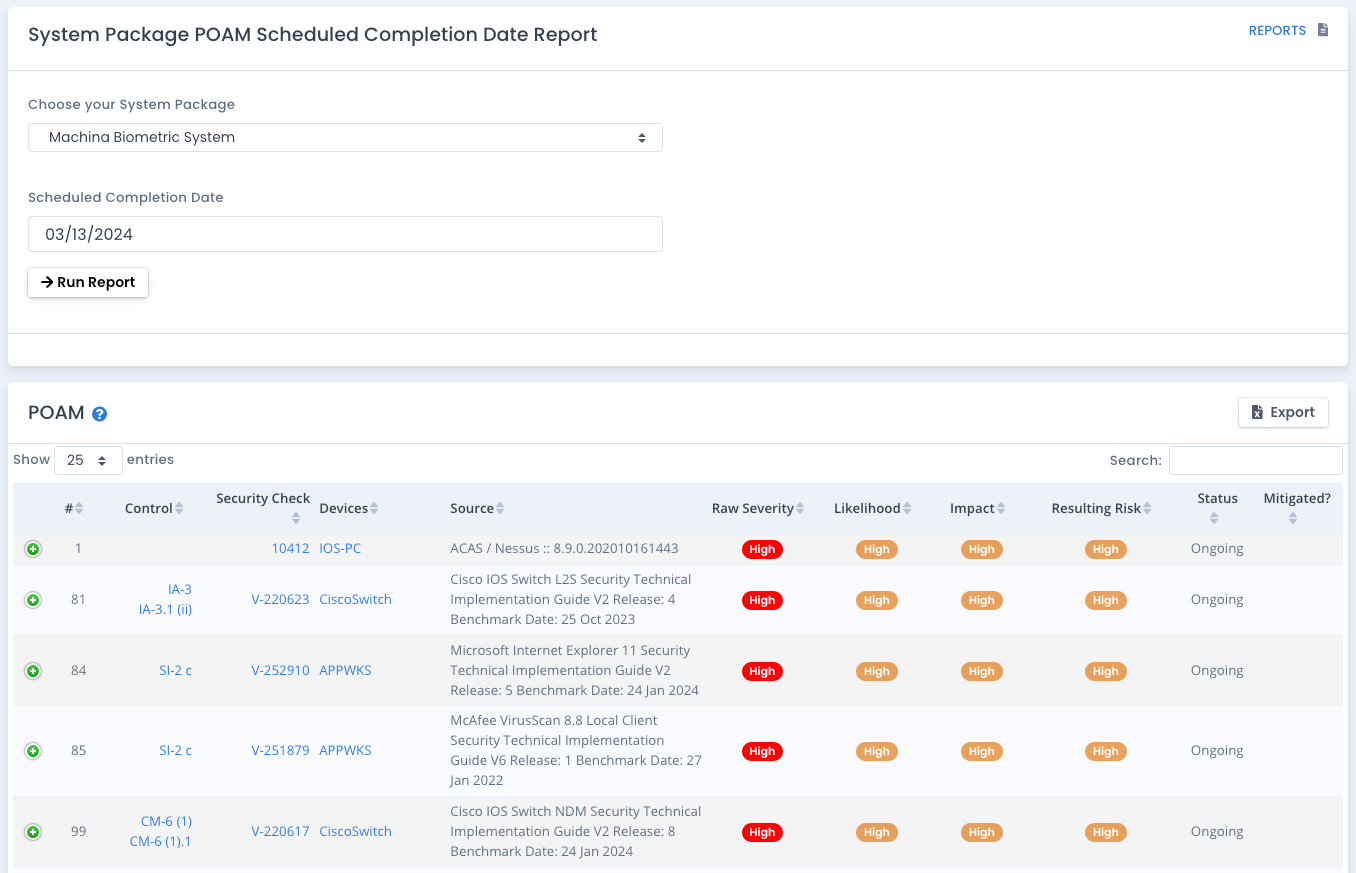
Task: Click the POAM help question-mark icon
Action: pos(100,414)
